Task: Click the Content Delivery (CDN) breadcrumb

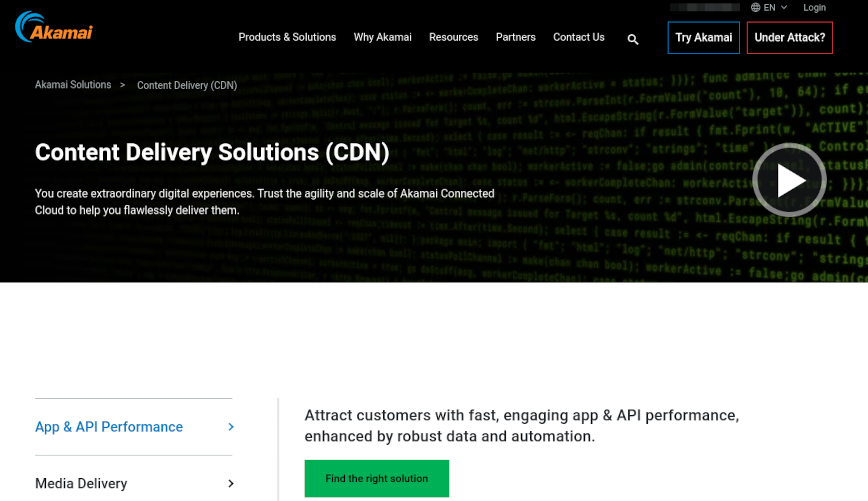Action: pyautogui.click(x=187, y=85)
